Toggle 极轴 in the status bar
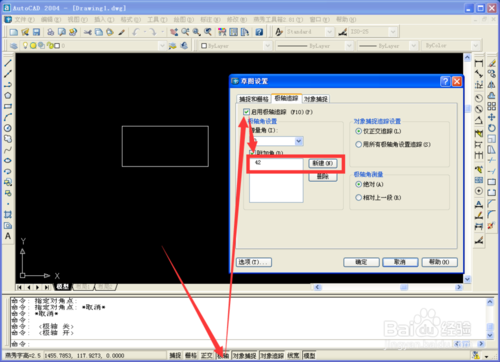 point(223,356)
